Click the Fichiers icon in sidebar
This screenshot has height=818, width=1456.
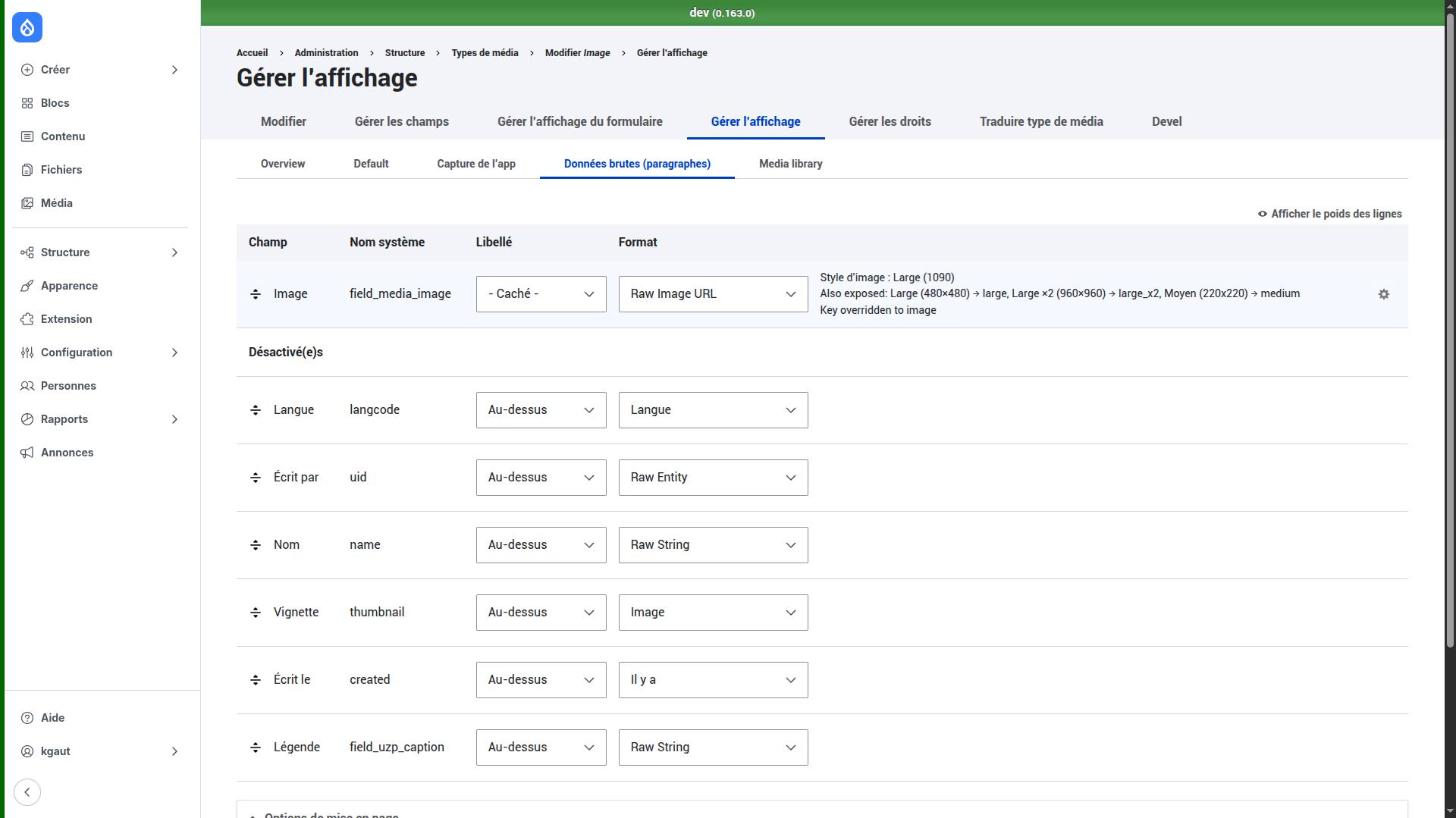point(27,170)
